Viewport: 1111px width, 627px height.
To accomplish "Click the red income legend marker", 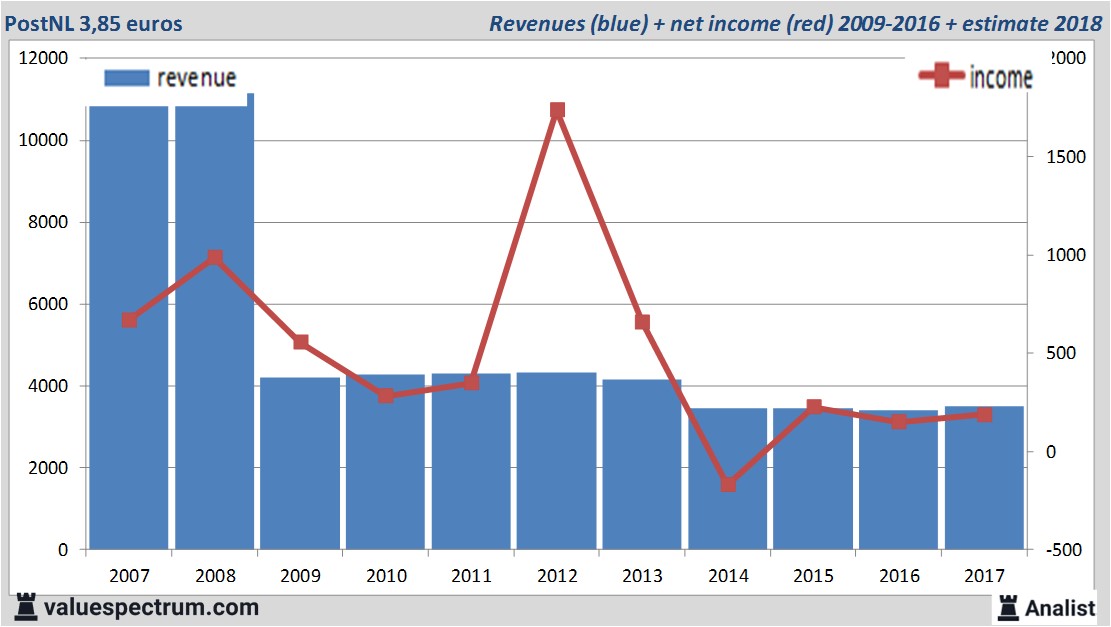I will [941, 77].
